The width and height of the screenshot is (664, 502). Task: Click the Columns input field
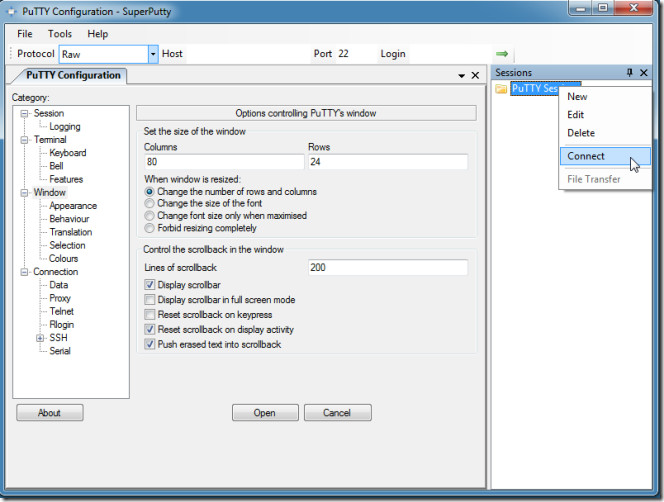point(224,162)
